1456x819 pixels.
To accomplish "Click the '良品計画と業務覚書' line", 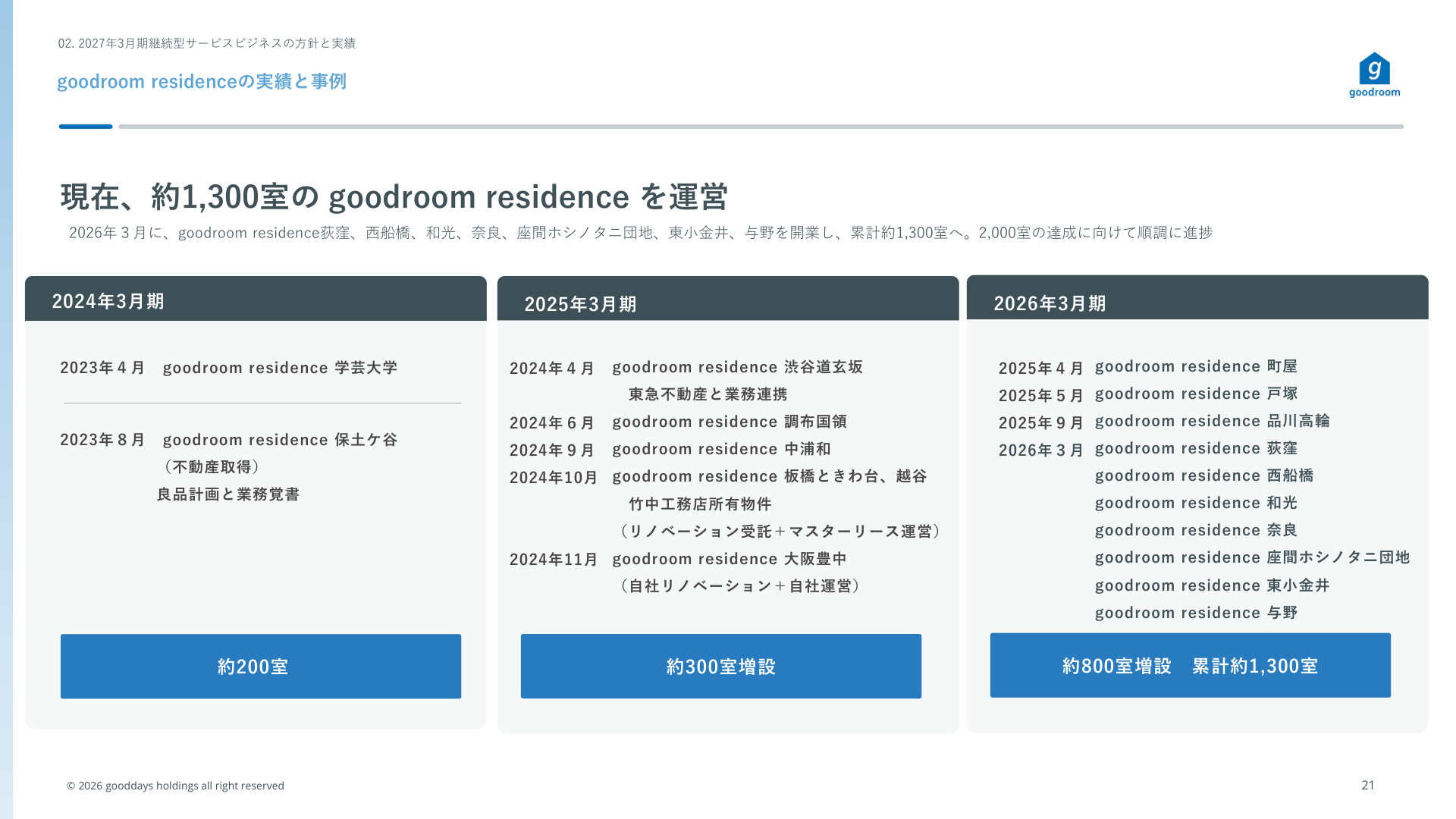I will tap(228, 494).
